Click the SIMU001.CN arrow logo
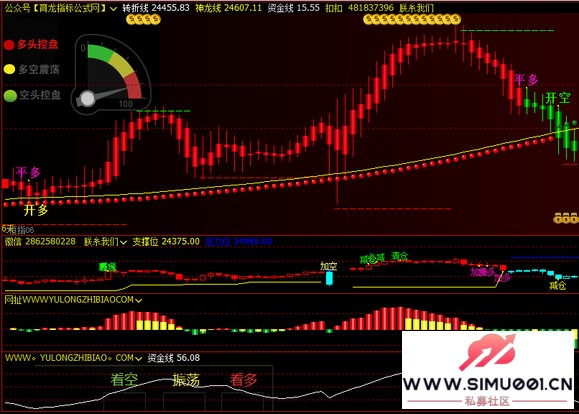 coord(487,352)
